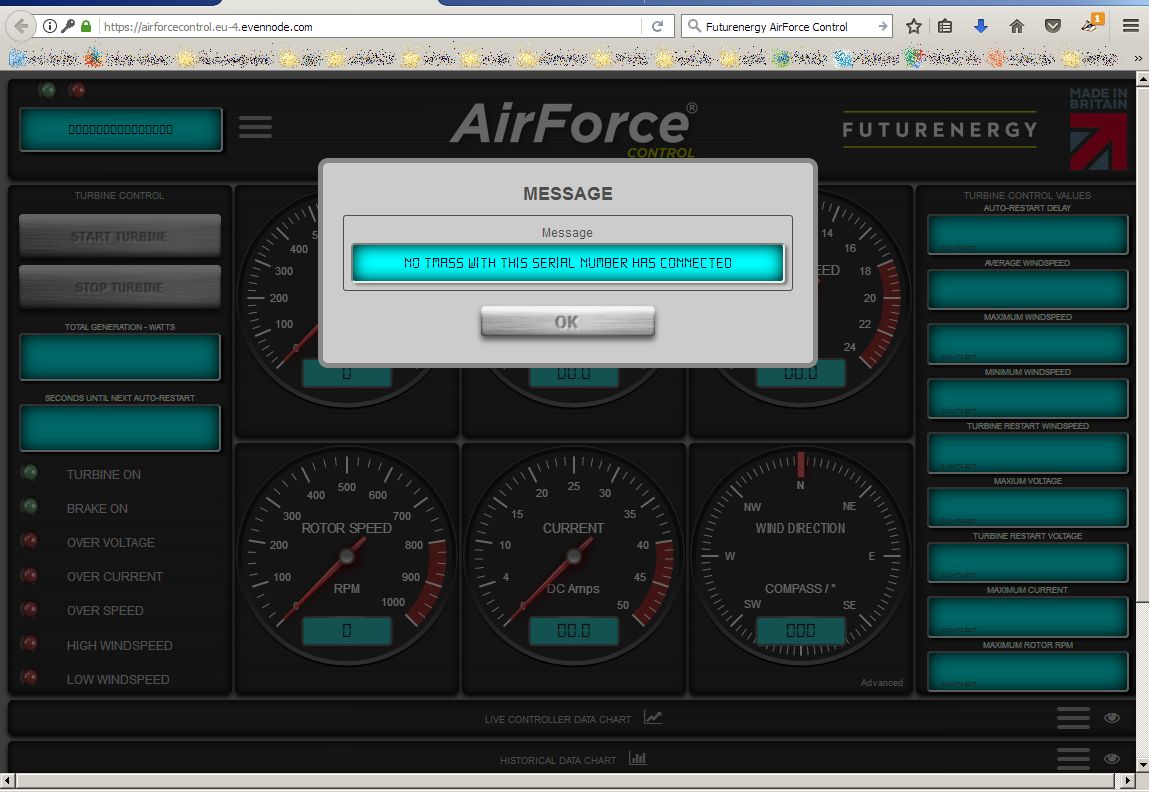Click the Live Controller Data Chart line-graph icon
Viewport: 1149px width, 792px height.
pos(653,717)
